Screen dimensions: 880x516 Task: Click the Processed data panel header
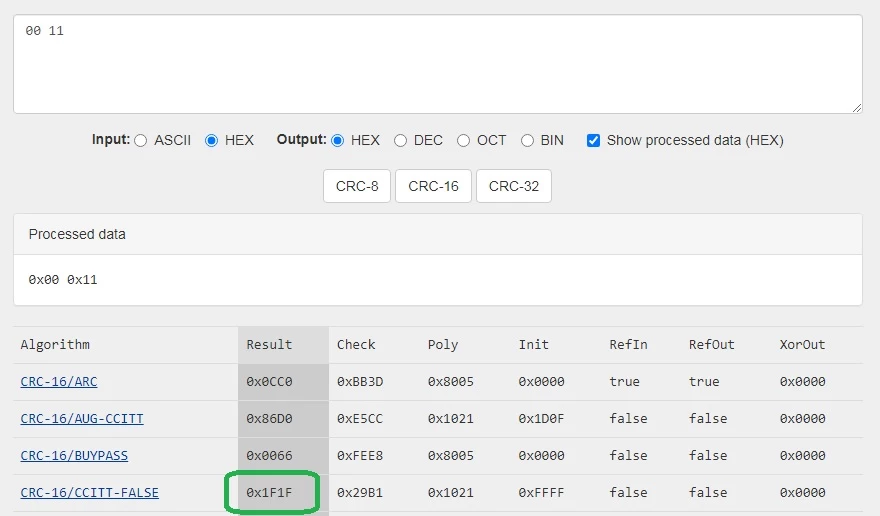tap(438, 234)
